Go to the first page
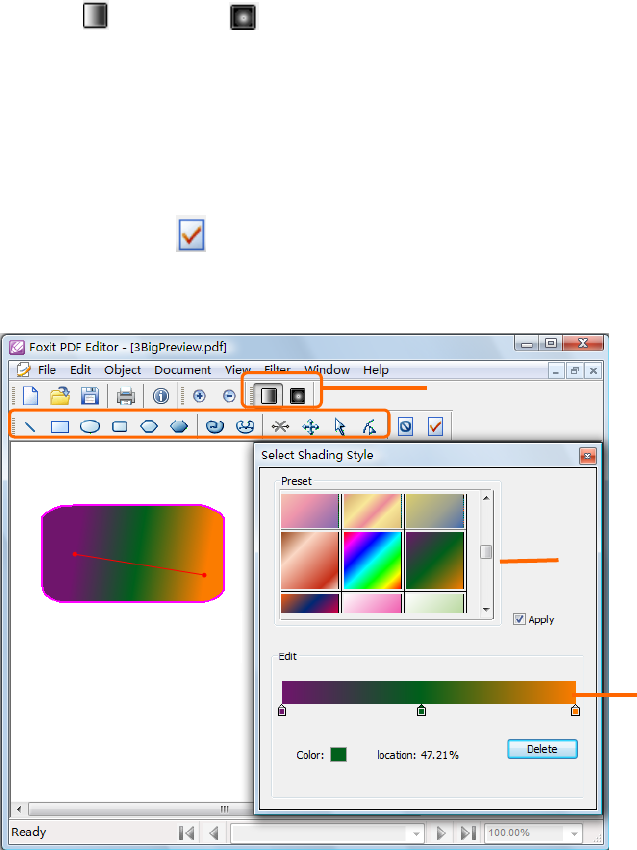 [x=186, y=833]
